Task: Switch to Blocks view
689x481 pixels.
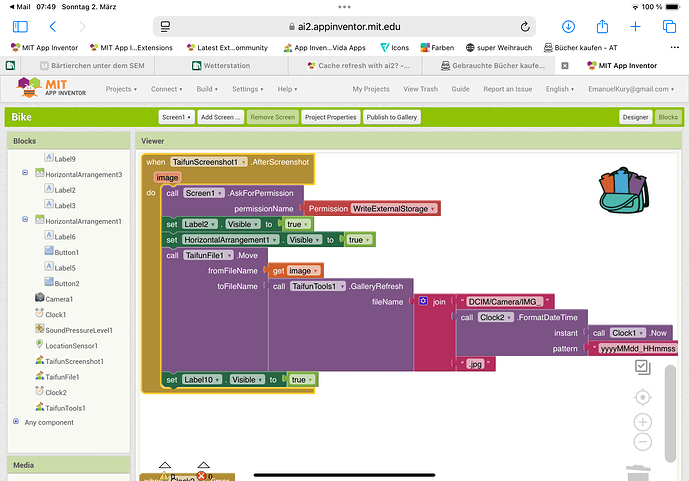Action: (x=668, y=117)
